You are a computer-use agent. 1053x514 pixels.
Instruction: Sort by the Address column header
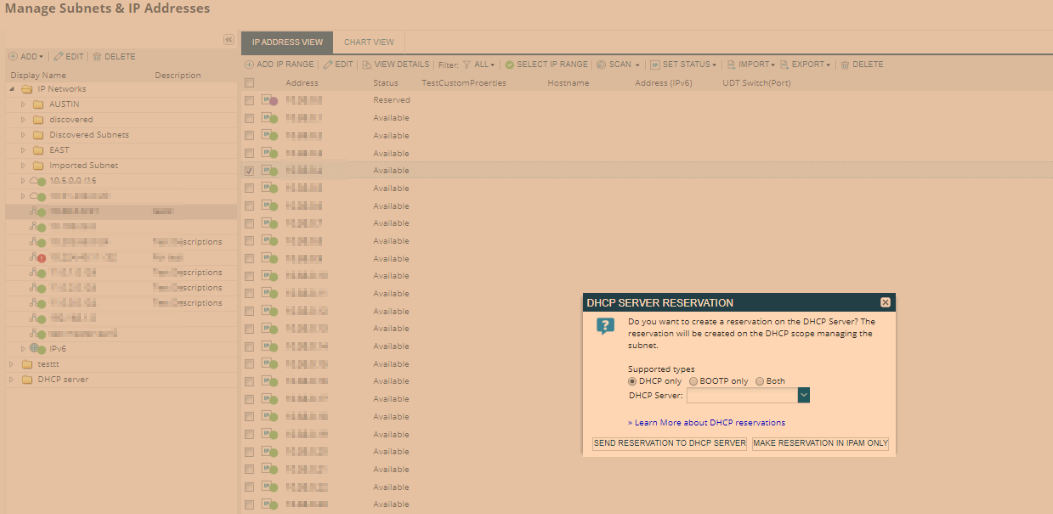click(x=302, y=83)
